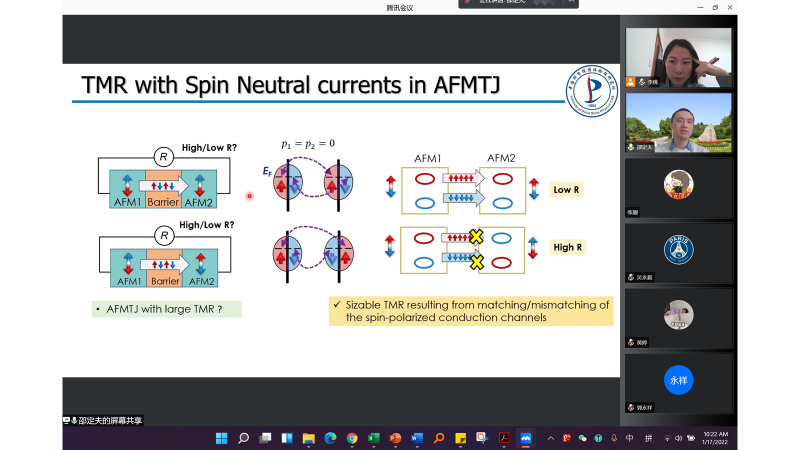
Task: Expand the system tray hidden icons chevron
Action: tap(549, 438)
